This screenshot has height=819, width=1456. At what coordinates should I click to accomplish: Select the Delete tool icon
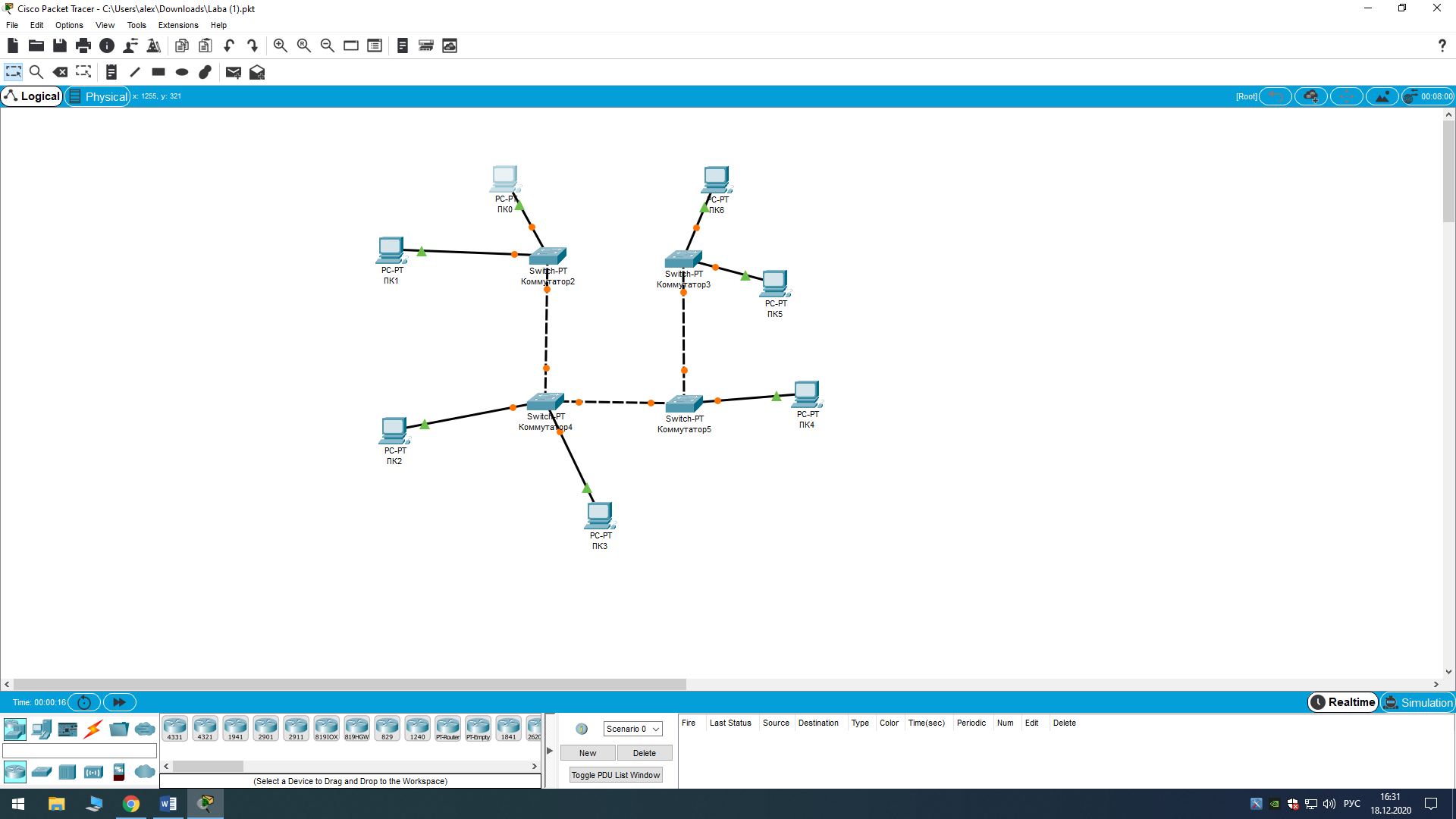coord(60,71)
